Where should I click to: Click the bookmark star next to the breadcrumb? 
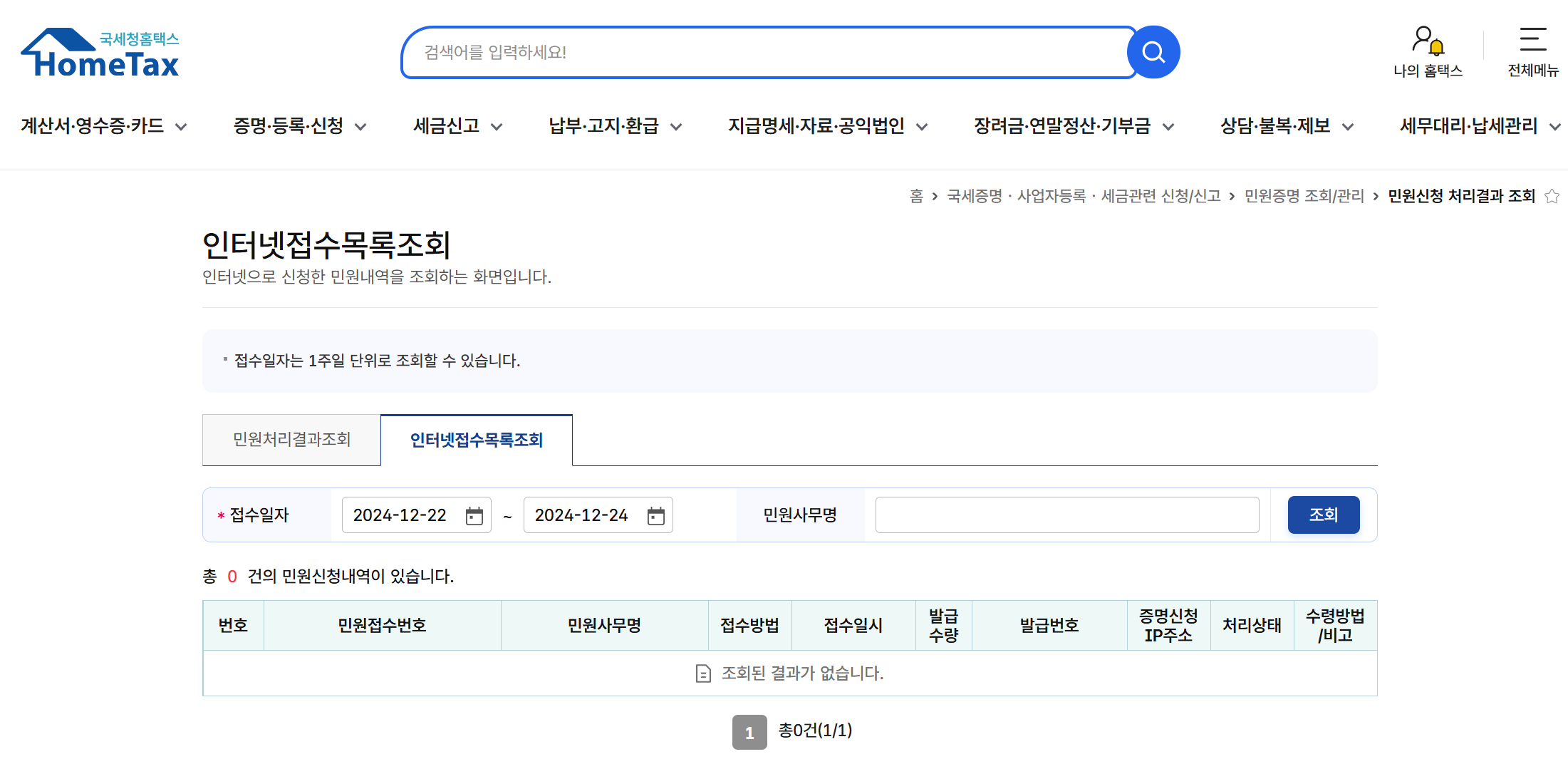[x=1552, y=196]
